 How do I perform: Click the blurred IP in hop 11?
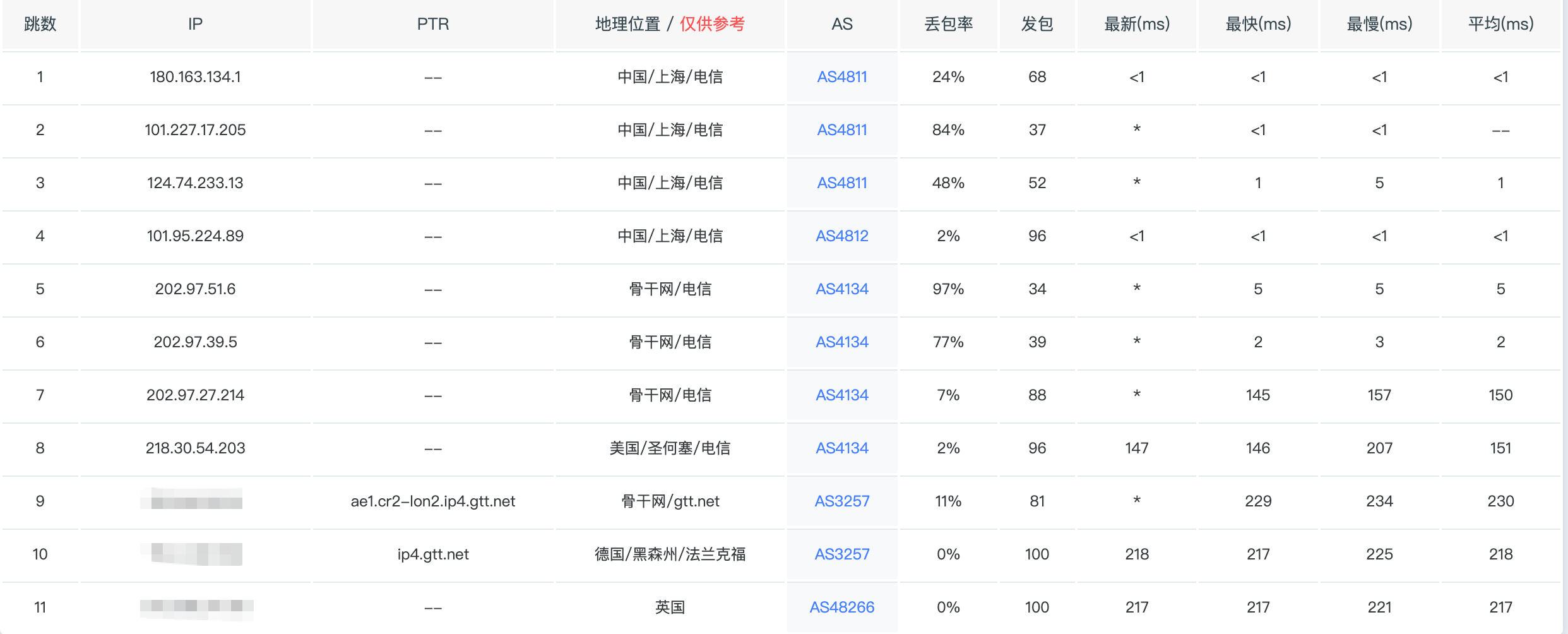196,607
